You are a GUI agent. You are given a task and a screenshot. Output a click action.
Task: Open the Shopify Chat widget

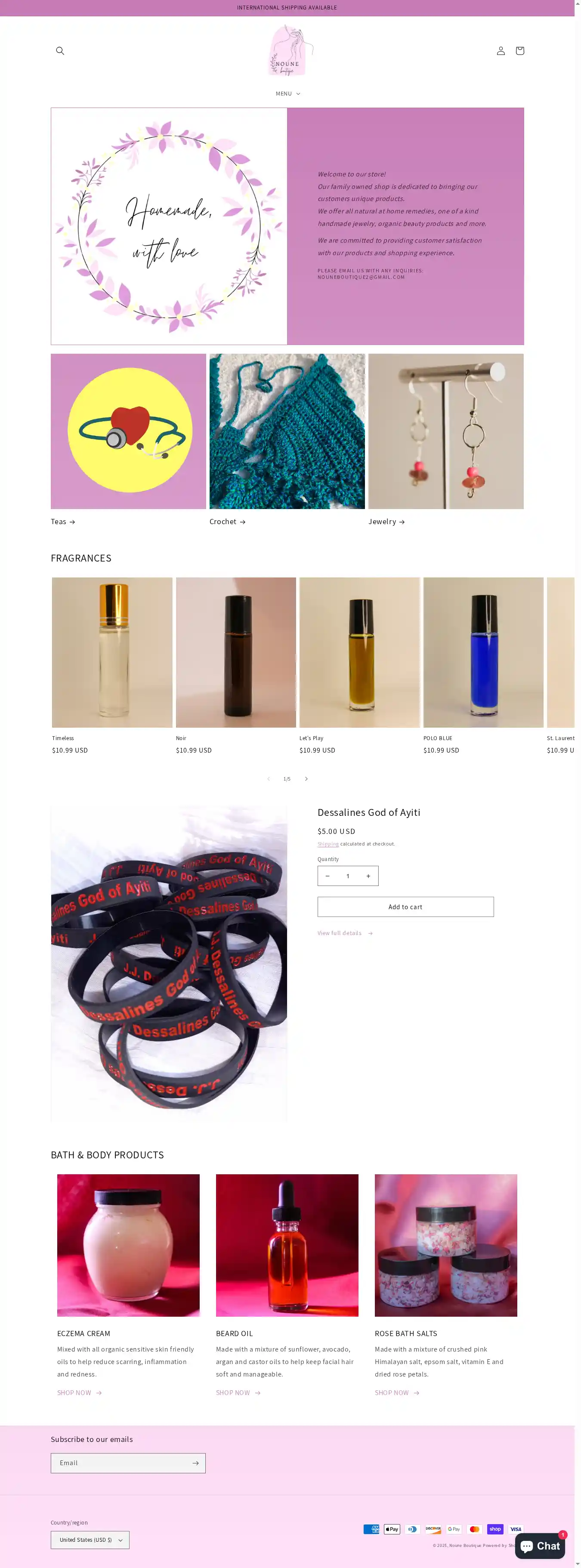[540, 1546]
